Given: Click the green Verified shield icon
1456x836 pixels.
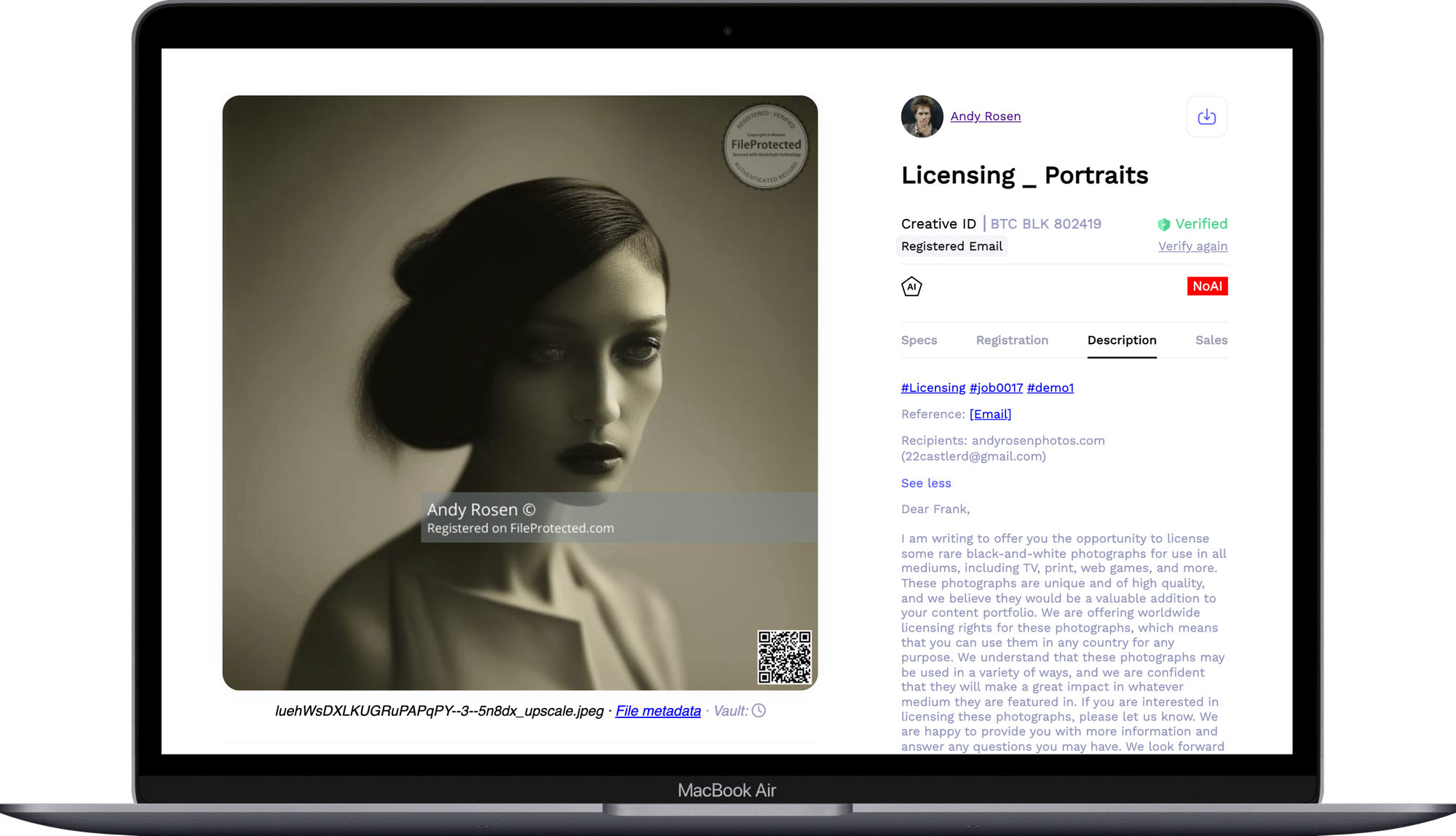Looking at the screenshot, I should 1163,225.
